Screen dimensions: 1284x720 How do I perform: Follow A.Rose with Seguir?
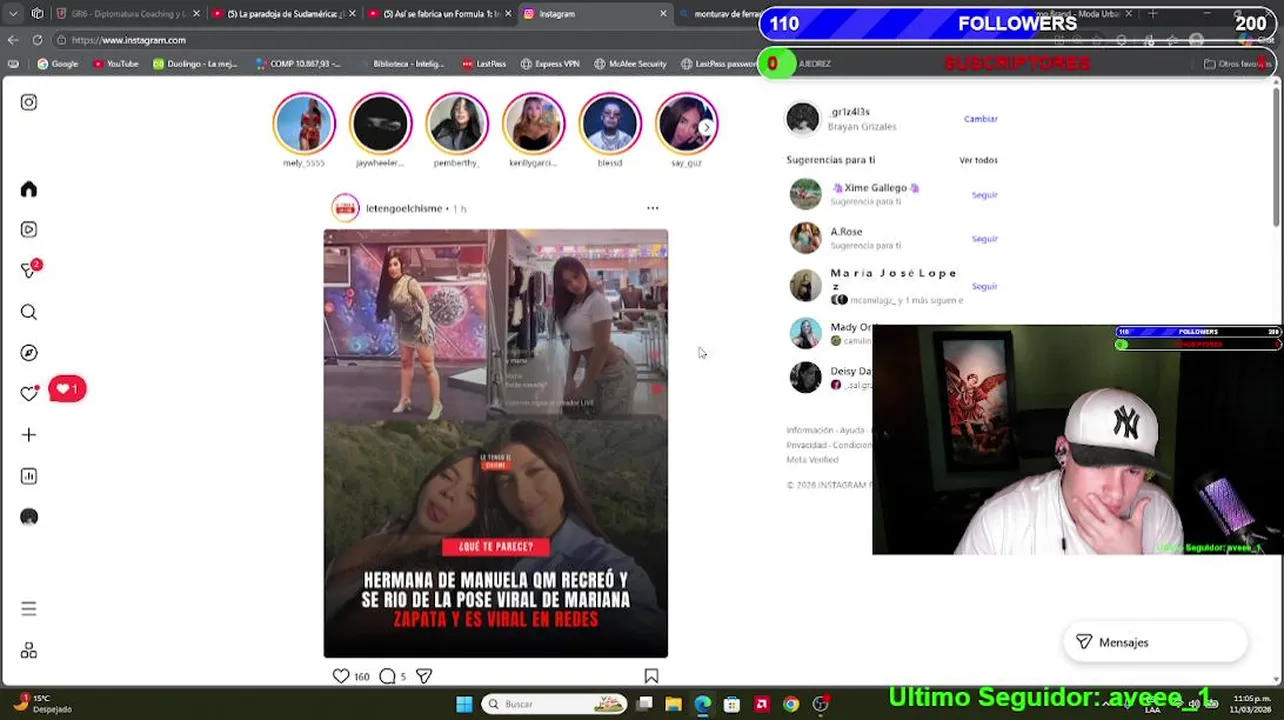point(985,239)
